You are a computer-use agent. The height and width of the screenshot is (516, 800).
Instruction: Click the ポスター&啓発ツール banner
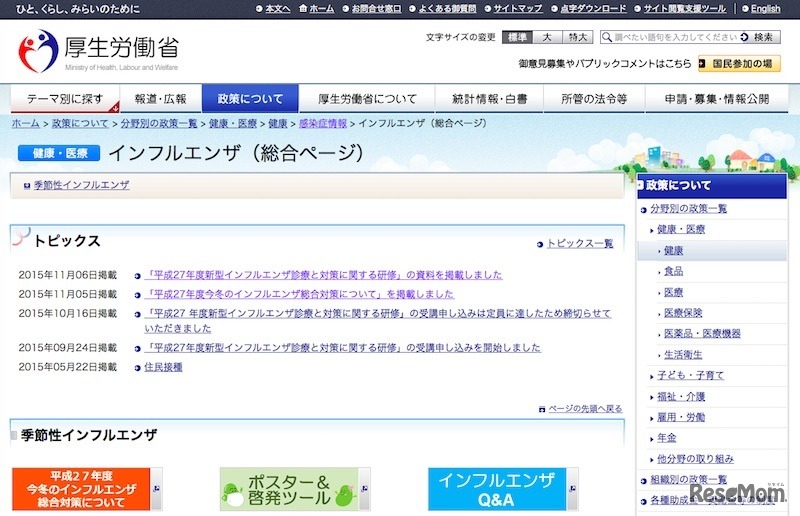288,489
